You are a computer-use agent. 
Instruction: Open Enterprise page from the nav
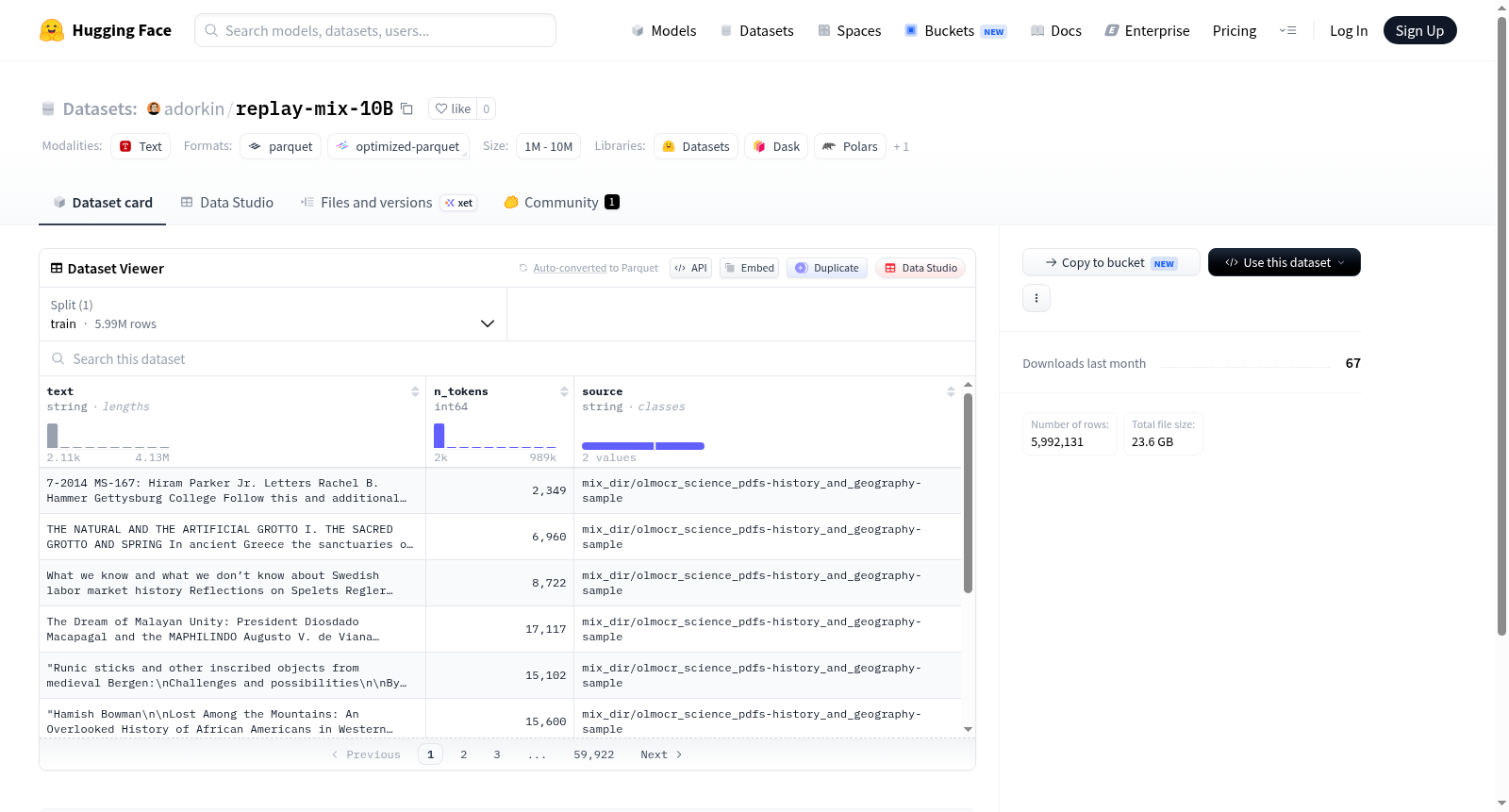(1147, 30)
